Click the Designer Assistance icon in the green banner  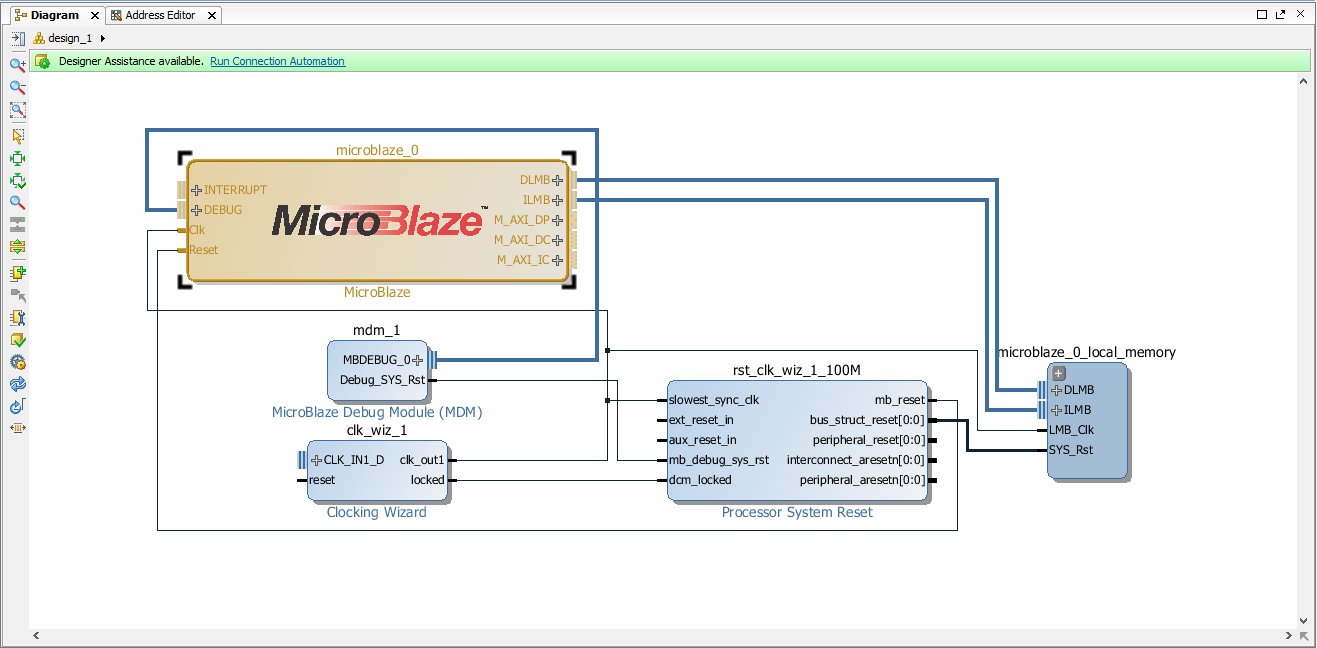pyautogui.click(x=42, y=61)
